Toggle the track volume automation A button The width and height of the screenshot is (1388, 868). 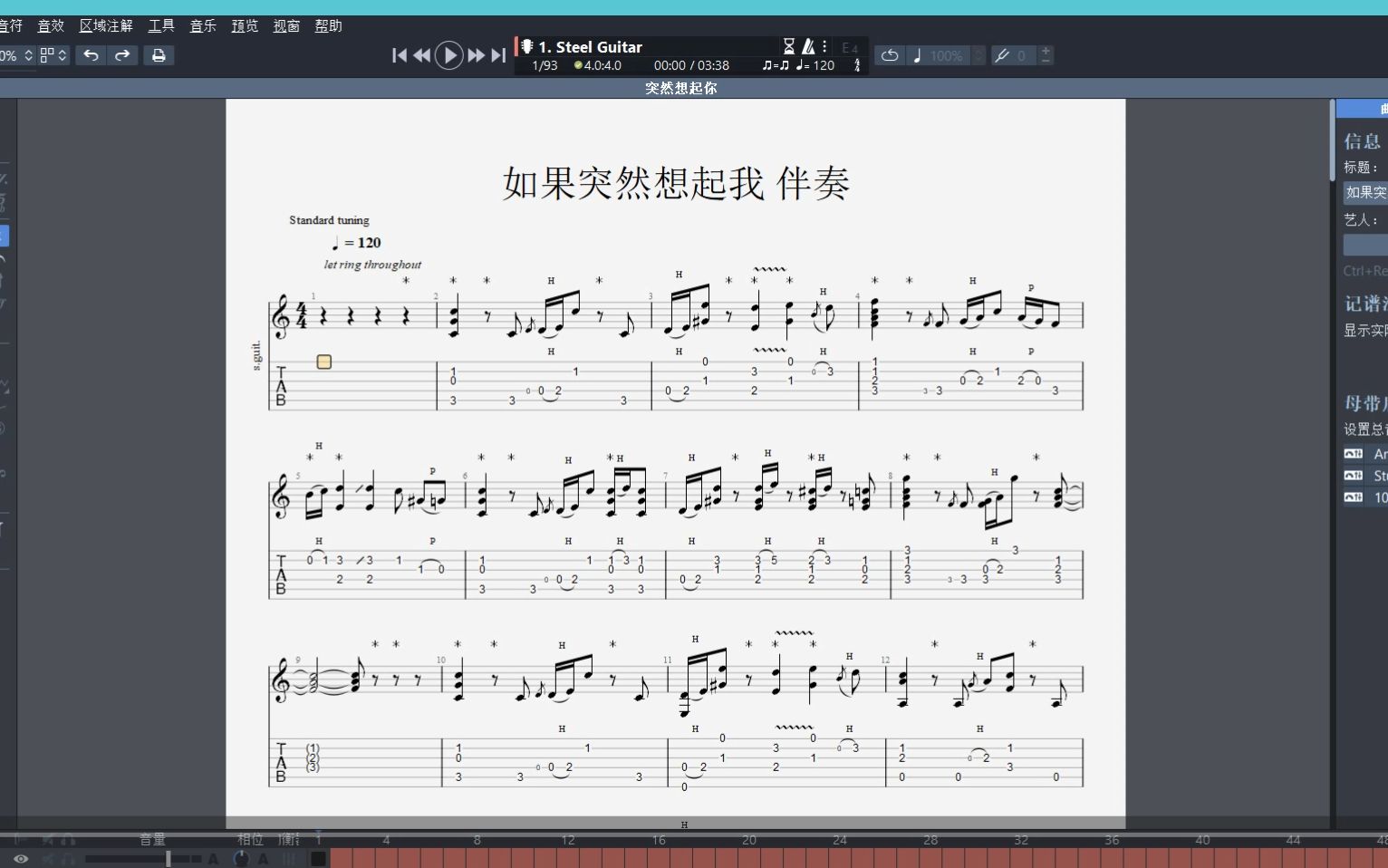click(213, 859)
